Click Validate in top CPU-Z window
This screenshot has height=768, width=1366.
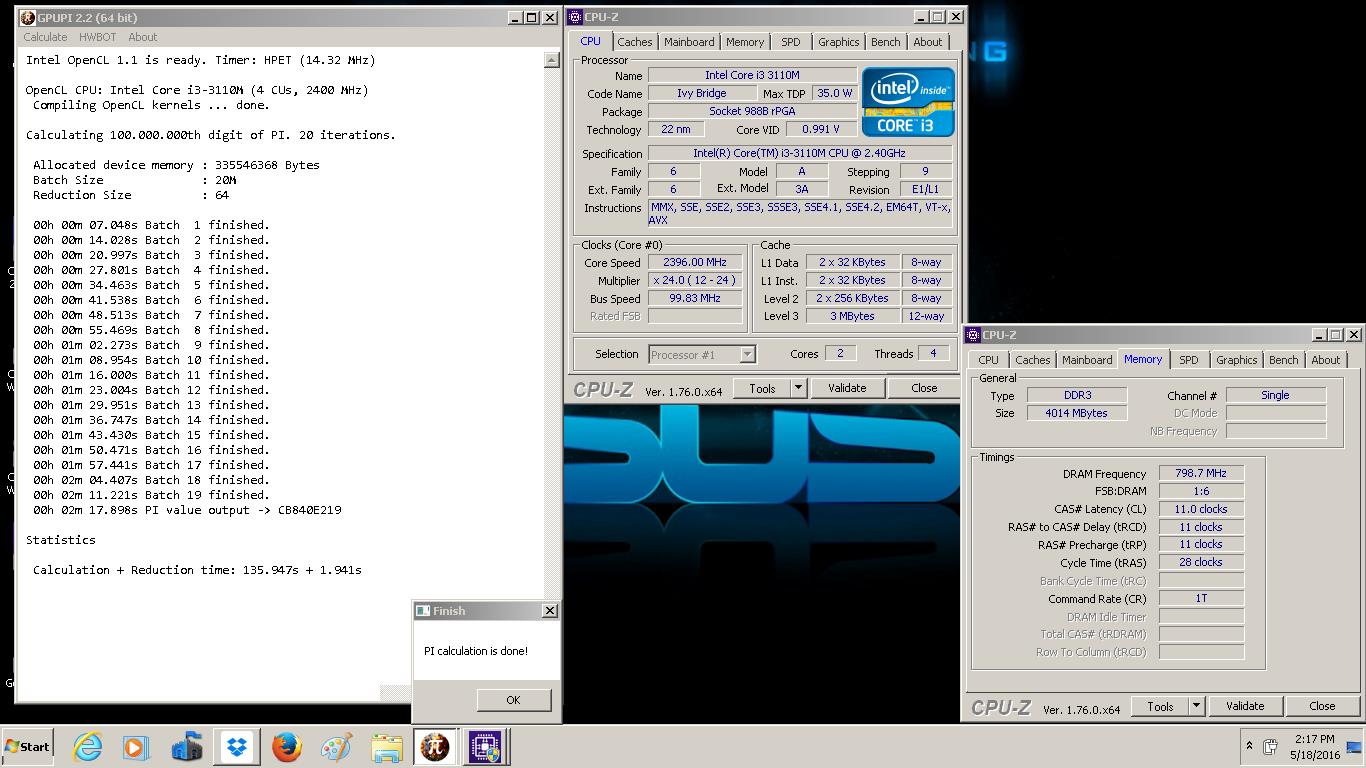(847, 388)
